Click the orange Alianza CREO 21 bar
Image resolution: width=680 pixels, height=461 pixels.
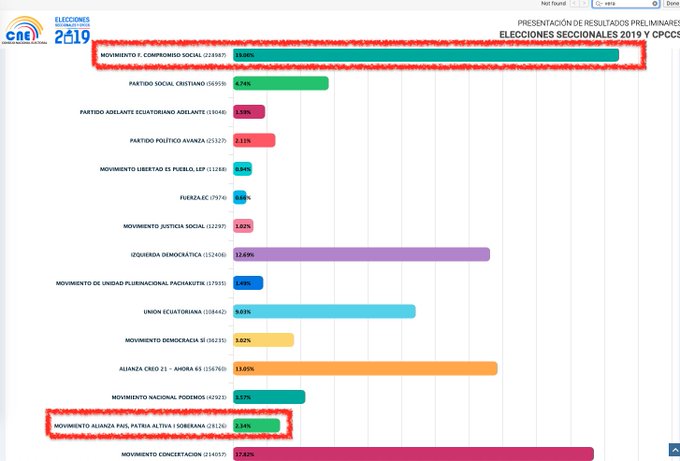point(365,369)
